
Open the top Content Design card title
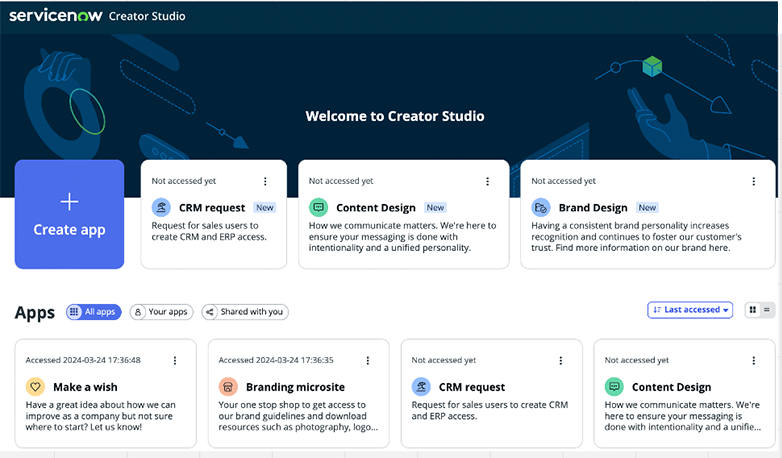376,208
